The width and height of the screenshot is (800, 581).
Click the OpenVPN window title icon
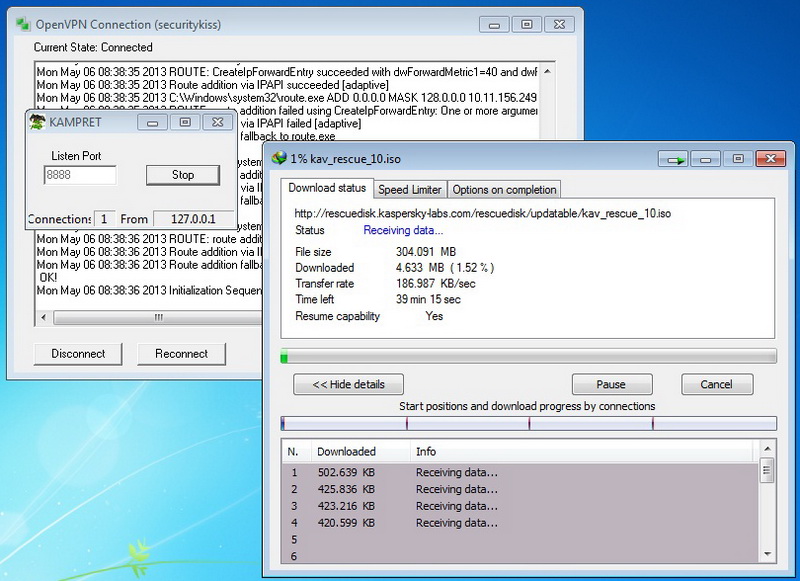(x=23, y=24)
